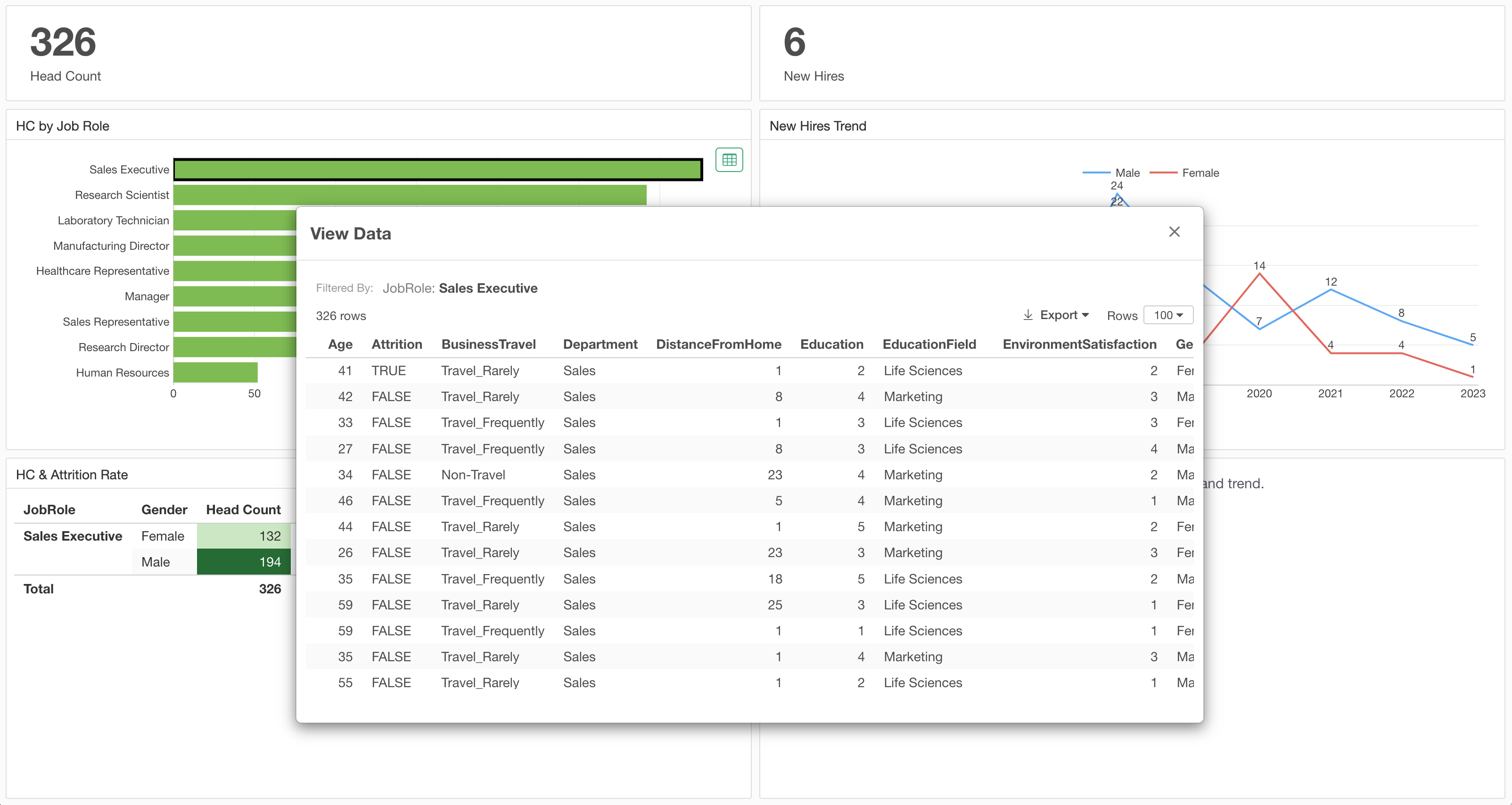
Task: Click the Non-Travel cell in age 34 row
Action: (473, 475)
